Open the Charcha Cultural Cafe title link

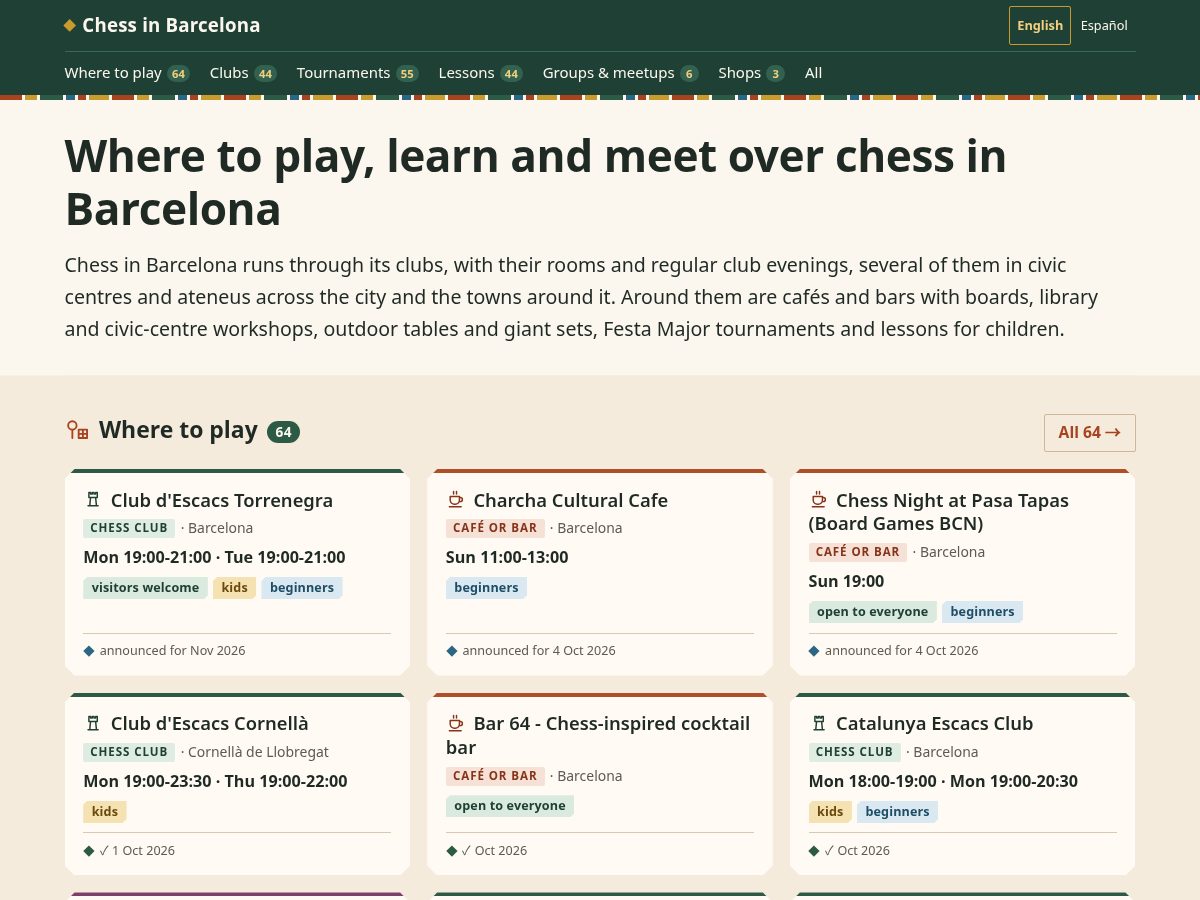[571, 500]
